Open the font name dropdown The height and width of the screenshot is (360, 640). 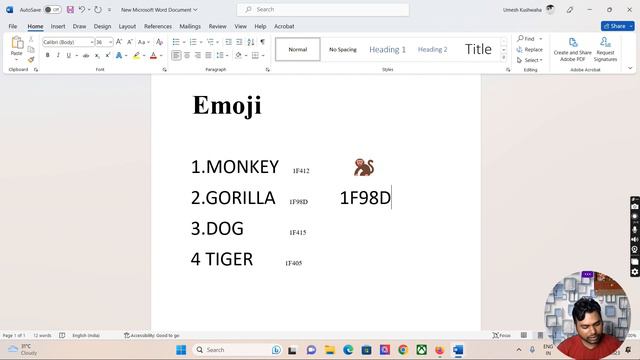(91, 42)
